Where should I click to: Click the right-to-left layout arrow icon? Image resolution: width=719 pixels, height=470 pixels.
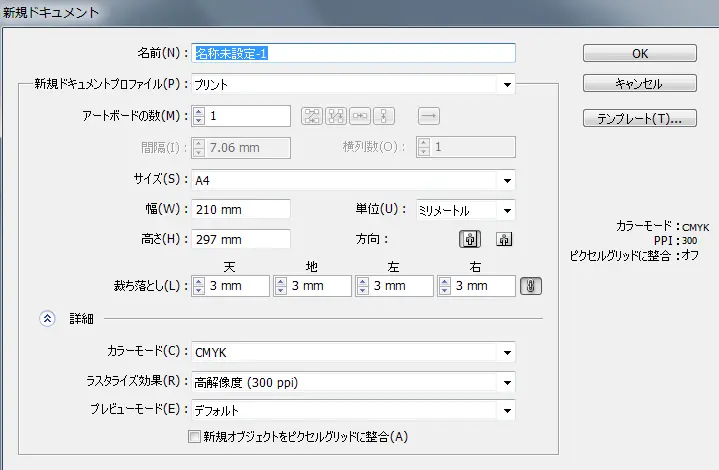pyautogui.click(x=429, y=116)
